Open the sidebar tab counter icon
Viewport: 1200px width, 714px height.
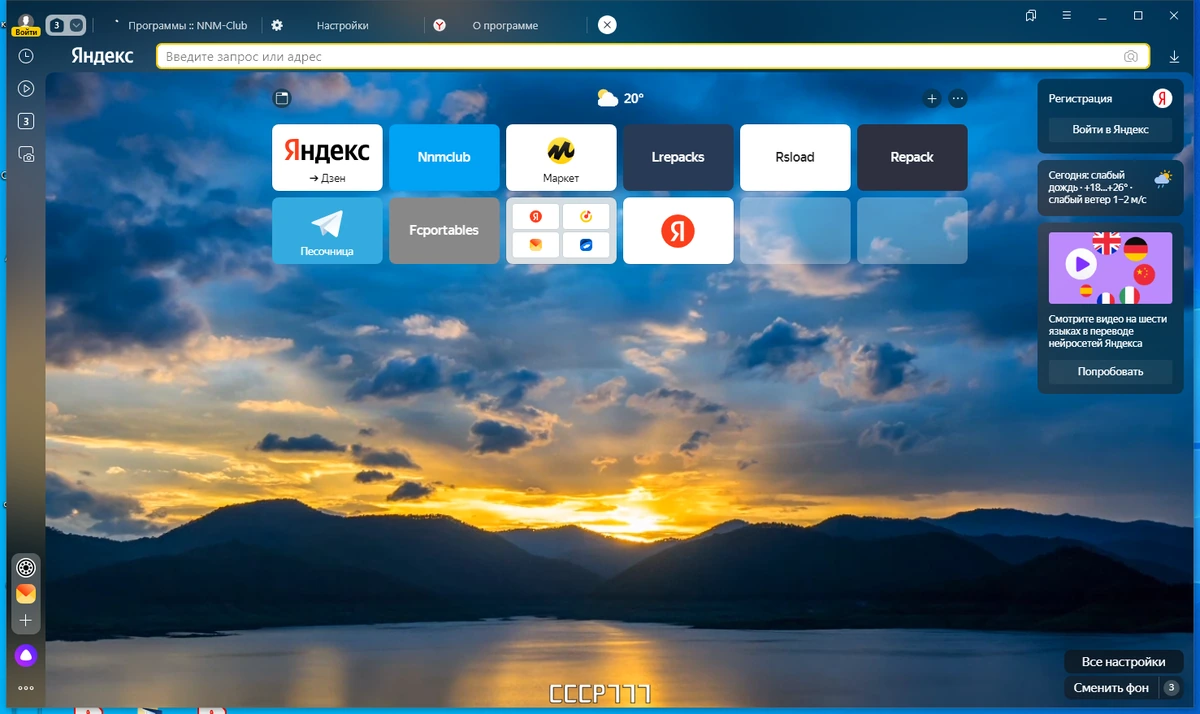point(26,121)
